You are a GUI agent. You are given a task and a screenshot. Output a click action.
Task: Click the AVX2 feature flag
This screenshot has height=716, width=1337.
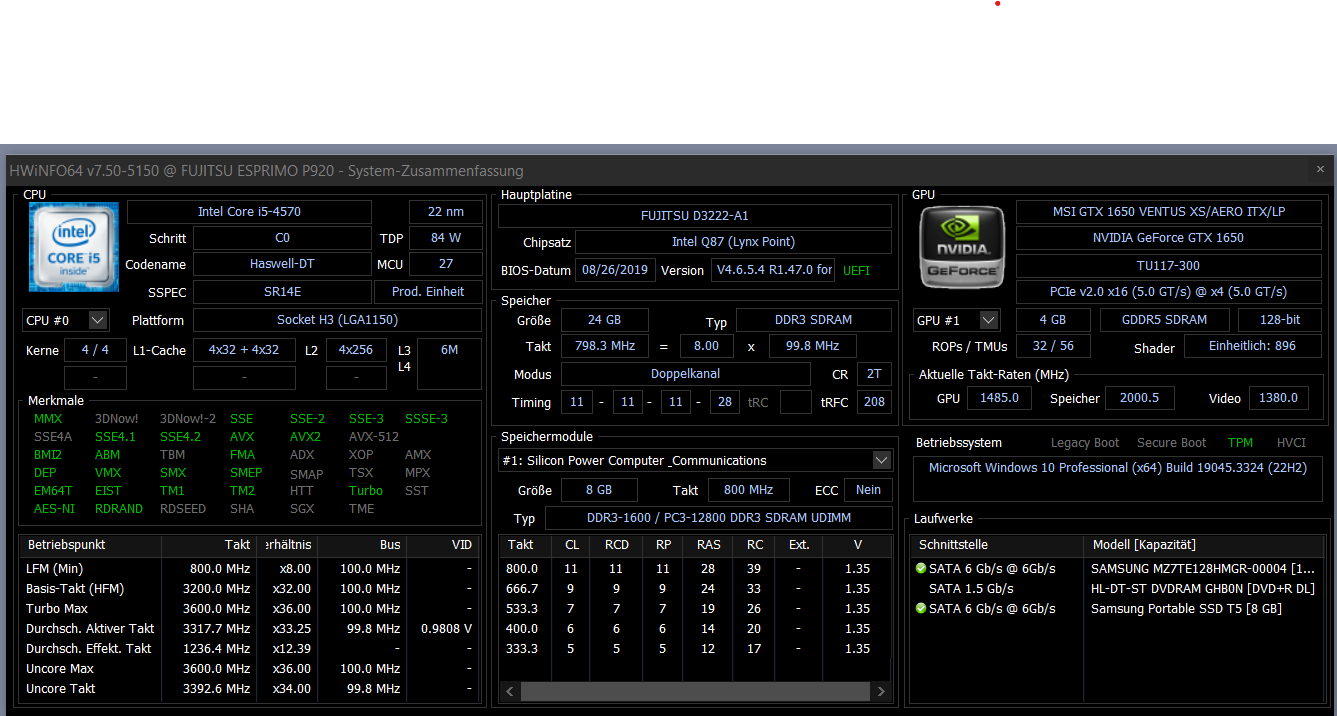[305, 437]
